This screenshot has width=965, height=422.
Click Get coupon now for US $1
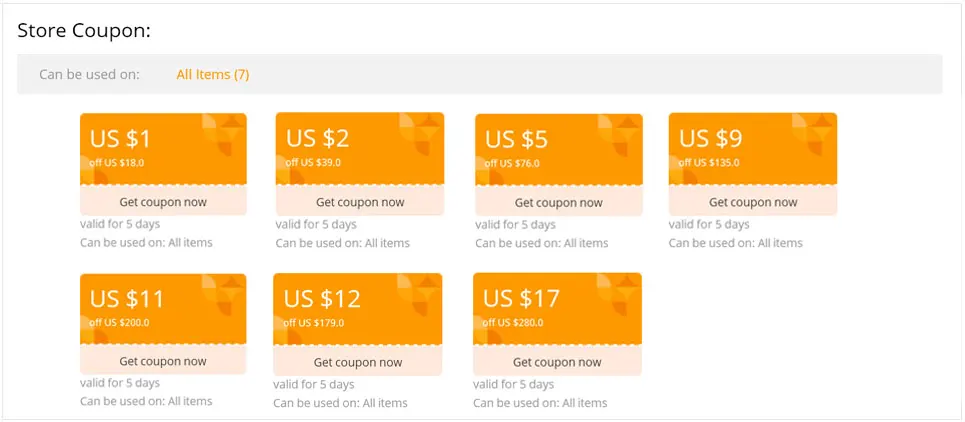pyautogui.click(x=163, y=202)
